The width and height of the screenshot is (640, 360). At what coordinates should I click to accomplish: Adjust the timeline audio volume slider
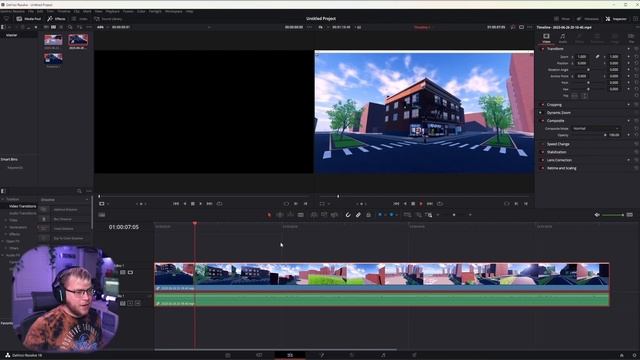pyautogui.click(x=612, y=215)
